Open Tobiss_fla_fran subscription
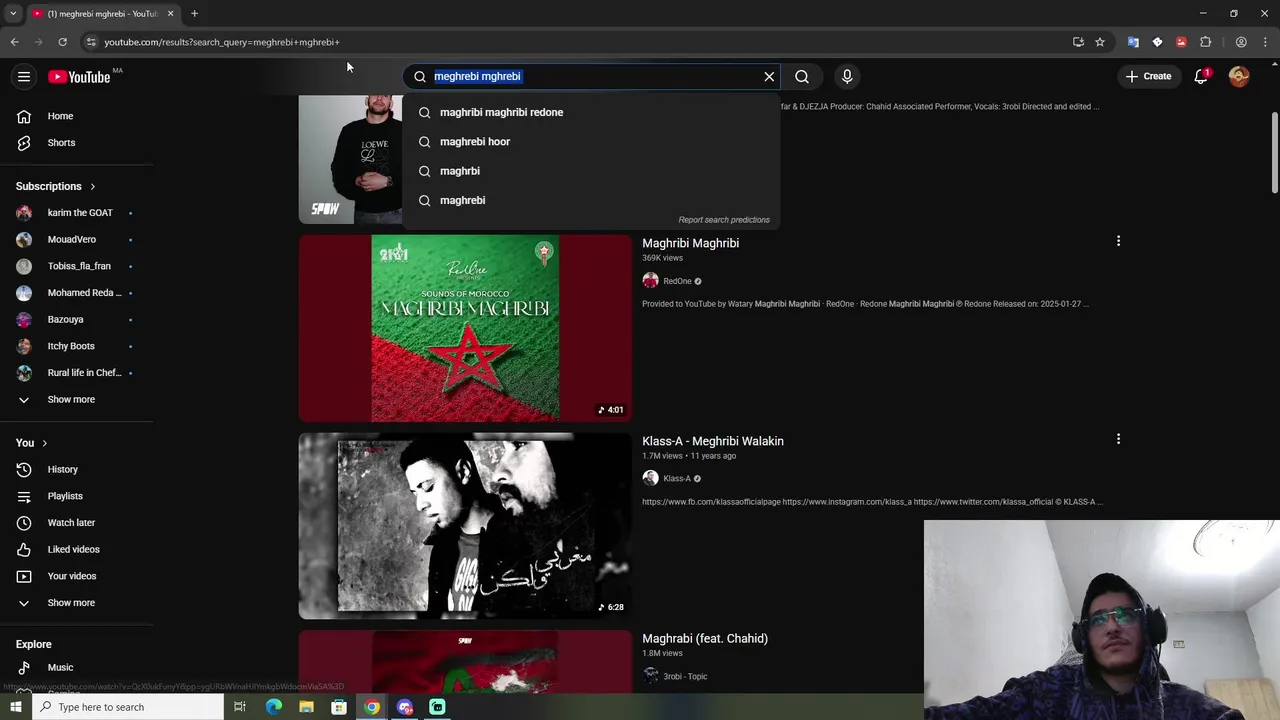The image size is (1280, 720). 78,266
